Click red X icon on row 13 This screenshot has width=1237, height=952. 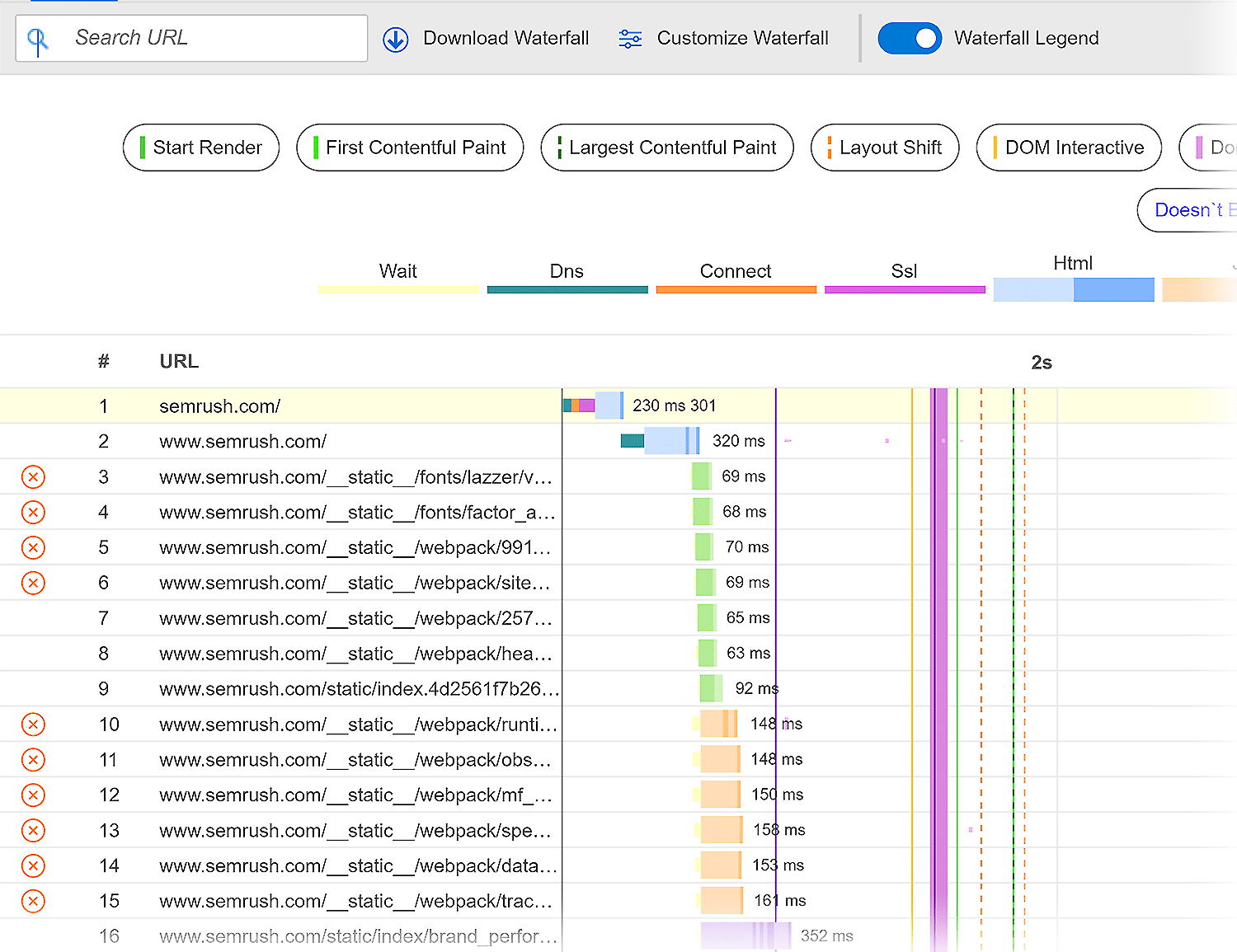(33, 830)
